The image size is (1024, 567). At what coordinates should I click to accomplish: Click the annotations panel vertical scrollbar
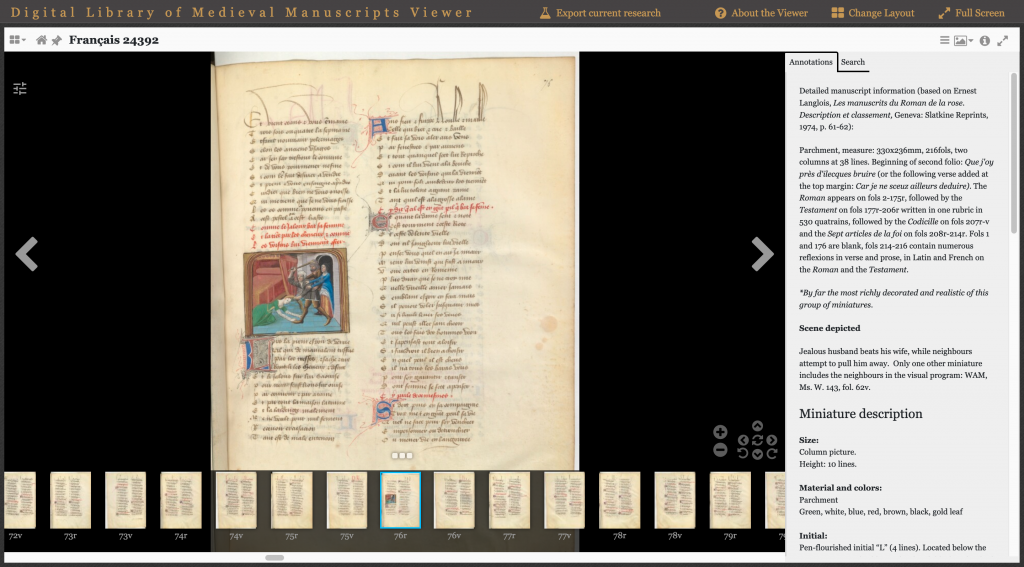coord(1014,153)
